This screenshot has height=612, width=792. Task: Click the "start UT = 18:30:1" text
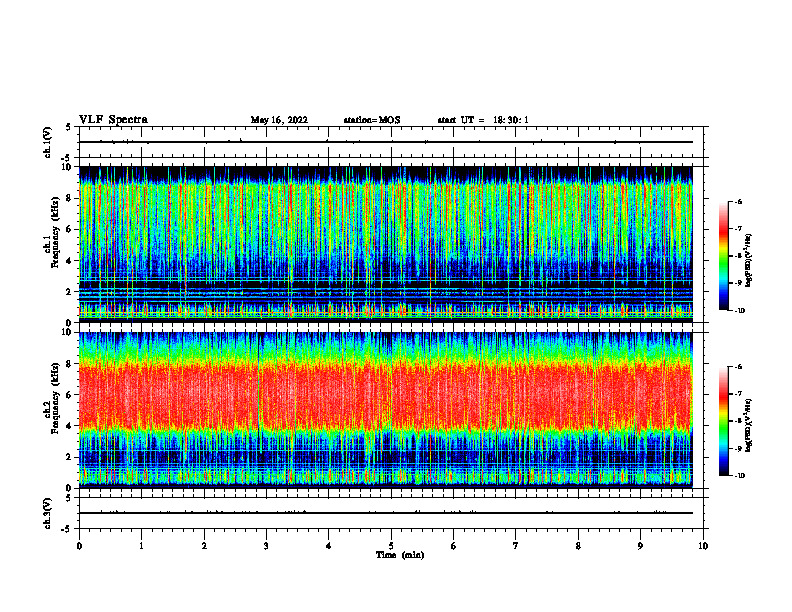(x=483, y=120)
